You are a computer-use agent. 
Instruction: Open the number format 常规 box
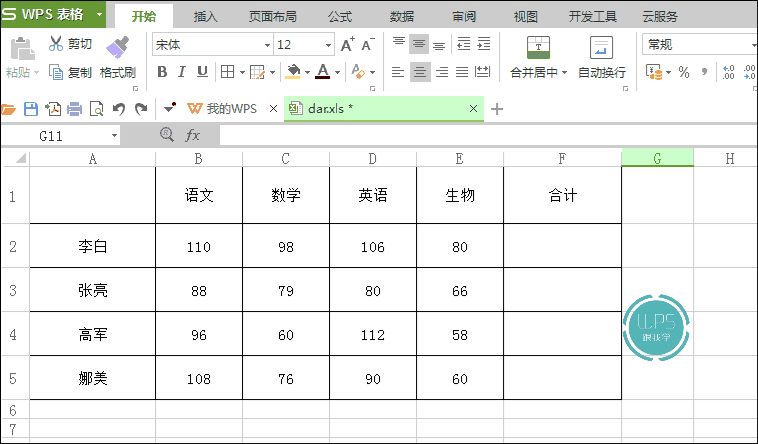click(x=700, y=44)
